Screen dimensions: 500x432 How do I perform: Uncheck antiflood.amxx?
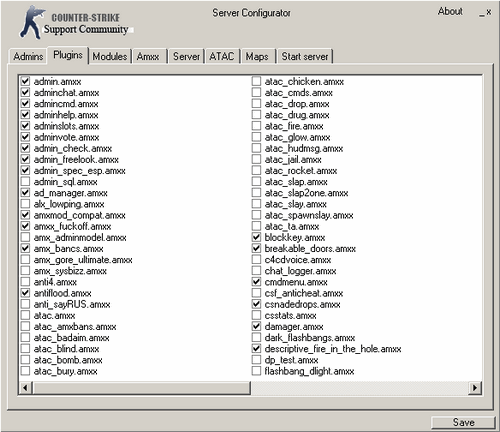point(25,293)
